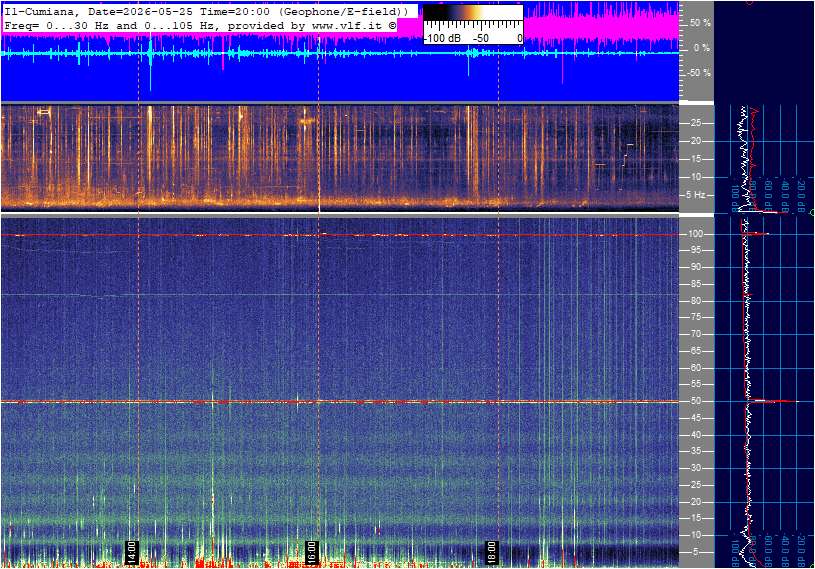This screenshot has width=815, height=569.
Task: Click the 75 frequency axis label
Action: coord(695,317)
